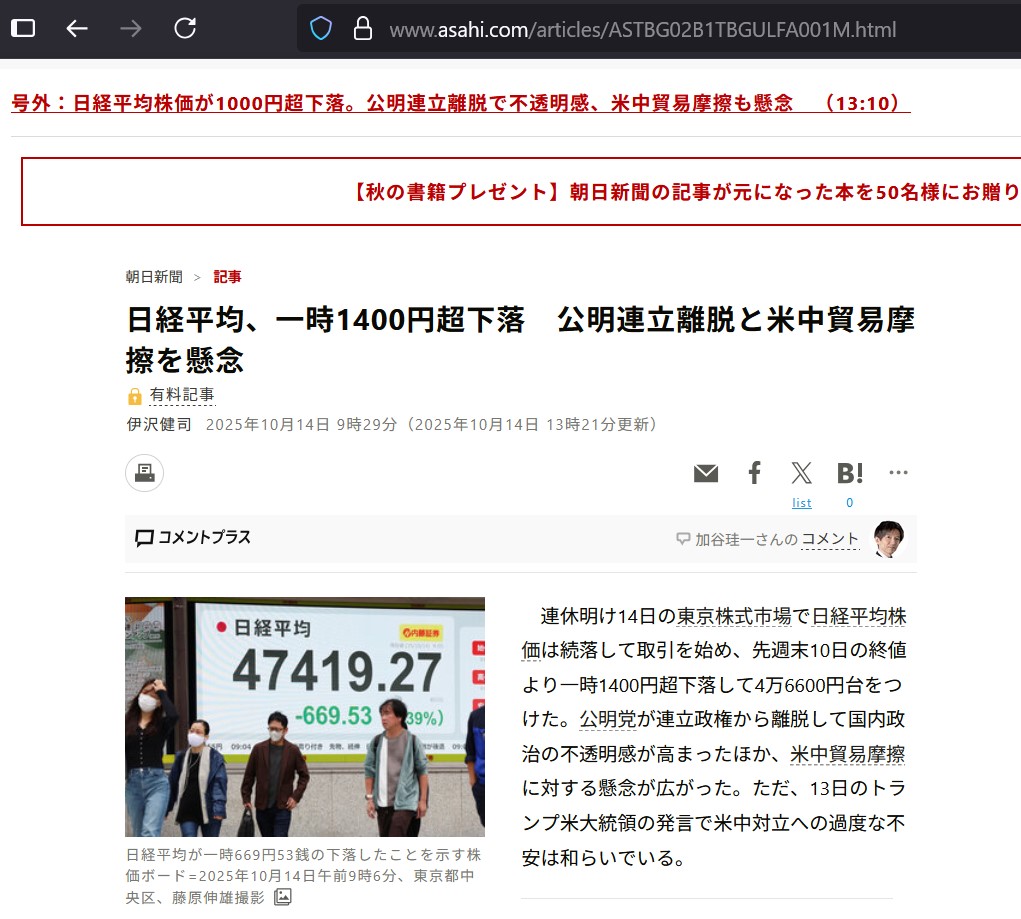Image resolution: width=1021 pixels, height=919 pixels.
Task: Click the asahi.com URL address bar
Action: [x=640, y=30]
